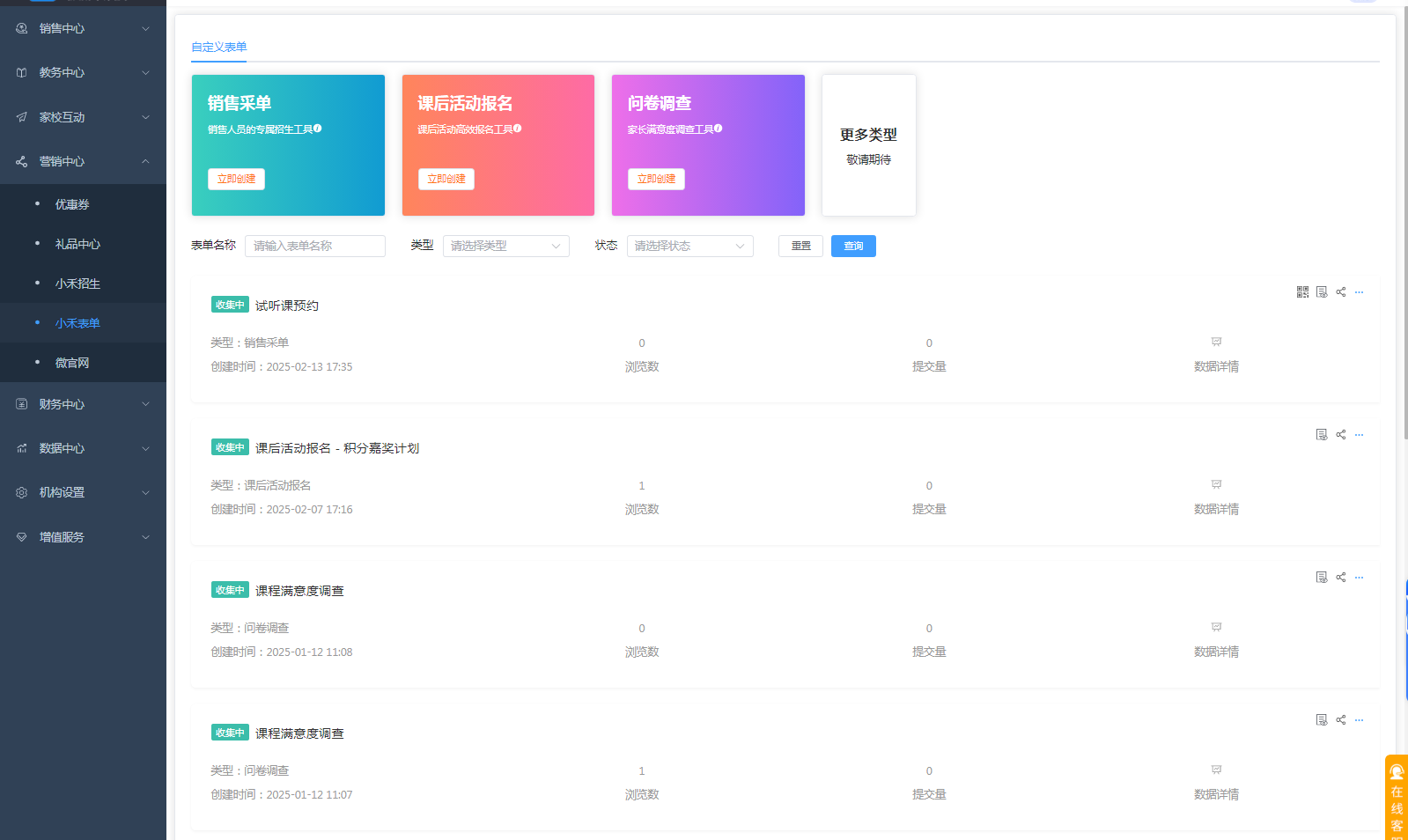Click 查询 button
Image resolution: width=1408 pixels, height=840 pixels.
coord(853,246)
